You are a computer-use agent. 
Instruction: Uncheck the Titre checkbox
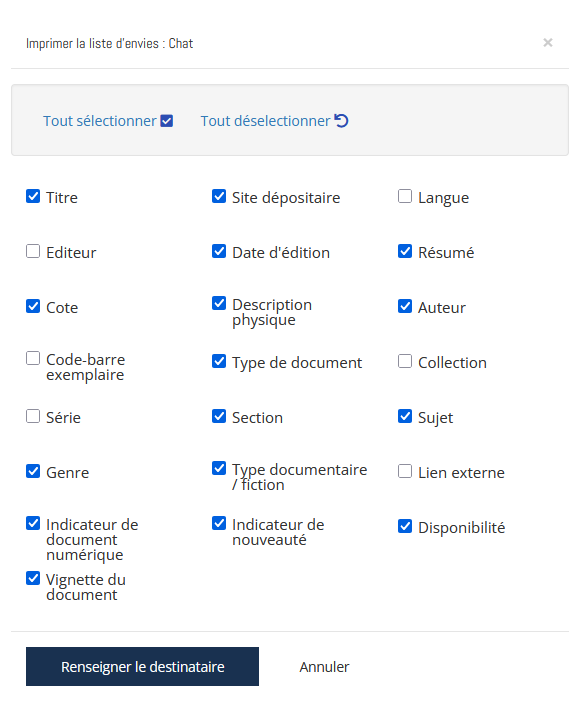(33, 196)
